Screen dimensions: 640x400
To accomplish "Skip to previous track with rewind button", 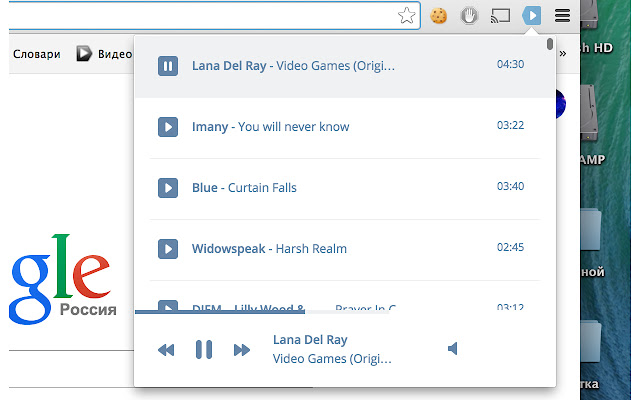I will [x=166, y=350].
